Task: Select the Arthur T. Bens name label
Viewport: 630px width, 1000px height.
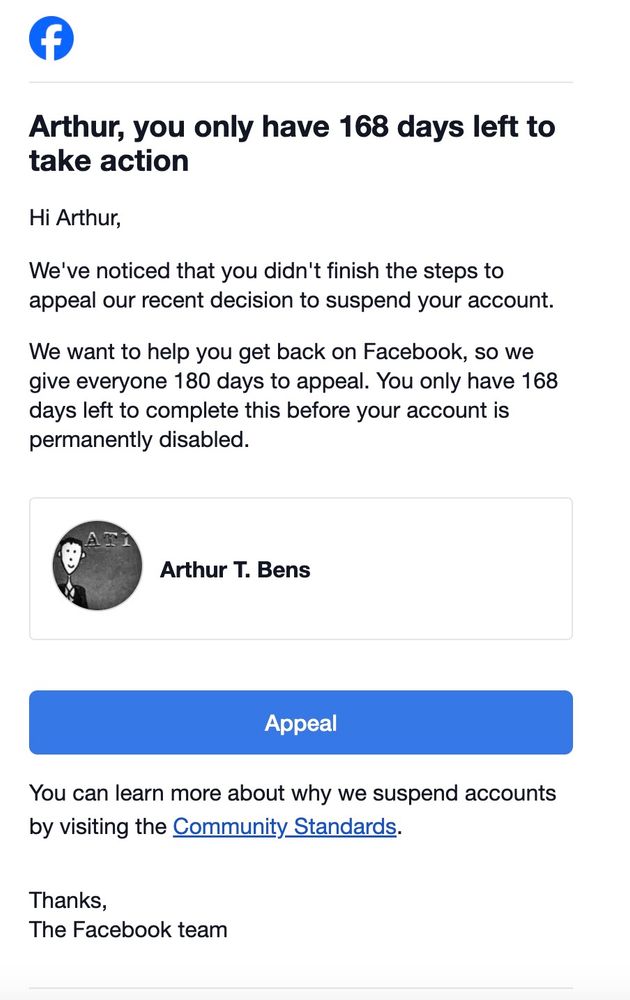Action: coord(235,570)
